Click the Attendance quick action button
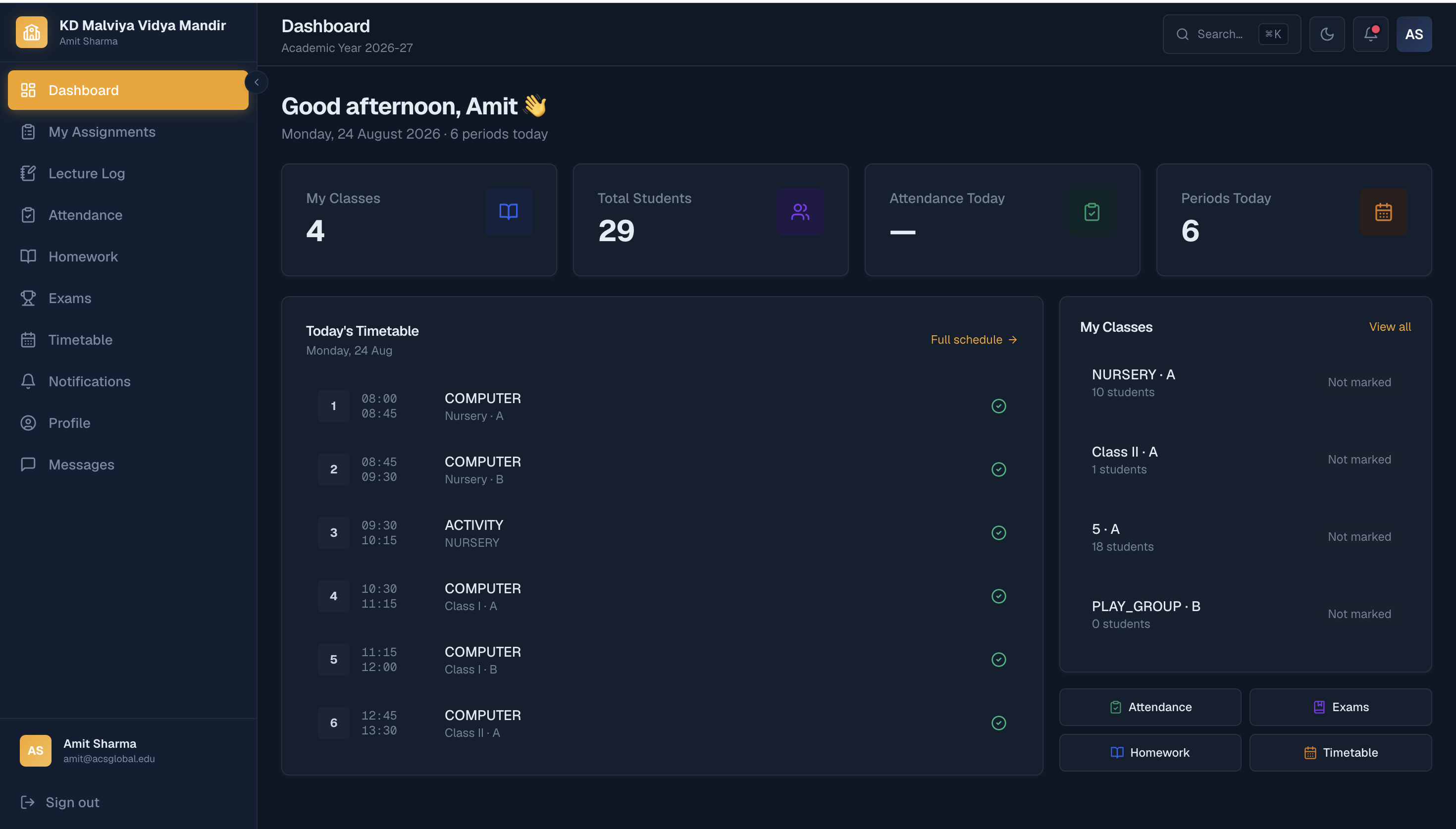This screenshot has height=829, width=1456. coord(1150,707)
